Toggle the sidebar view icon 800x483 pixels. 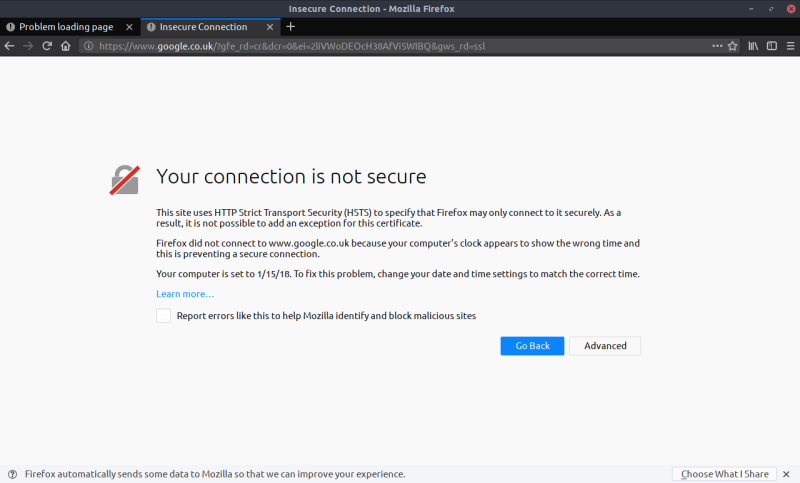[x=770, y=46]
